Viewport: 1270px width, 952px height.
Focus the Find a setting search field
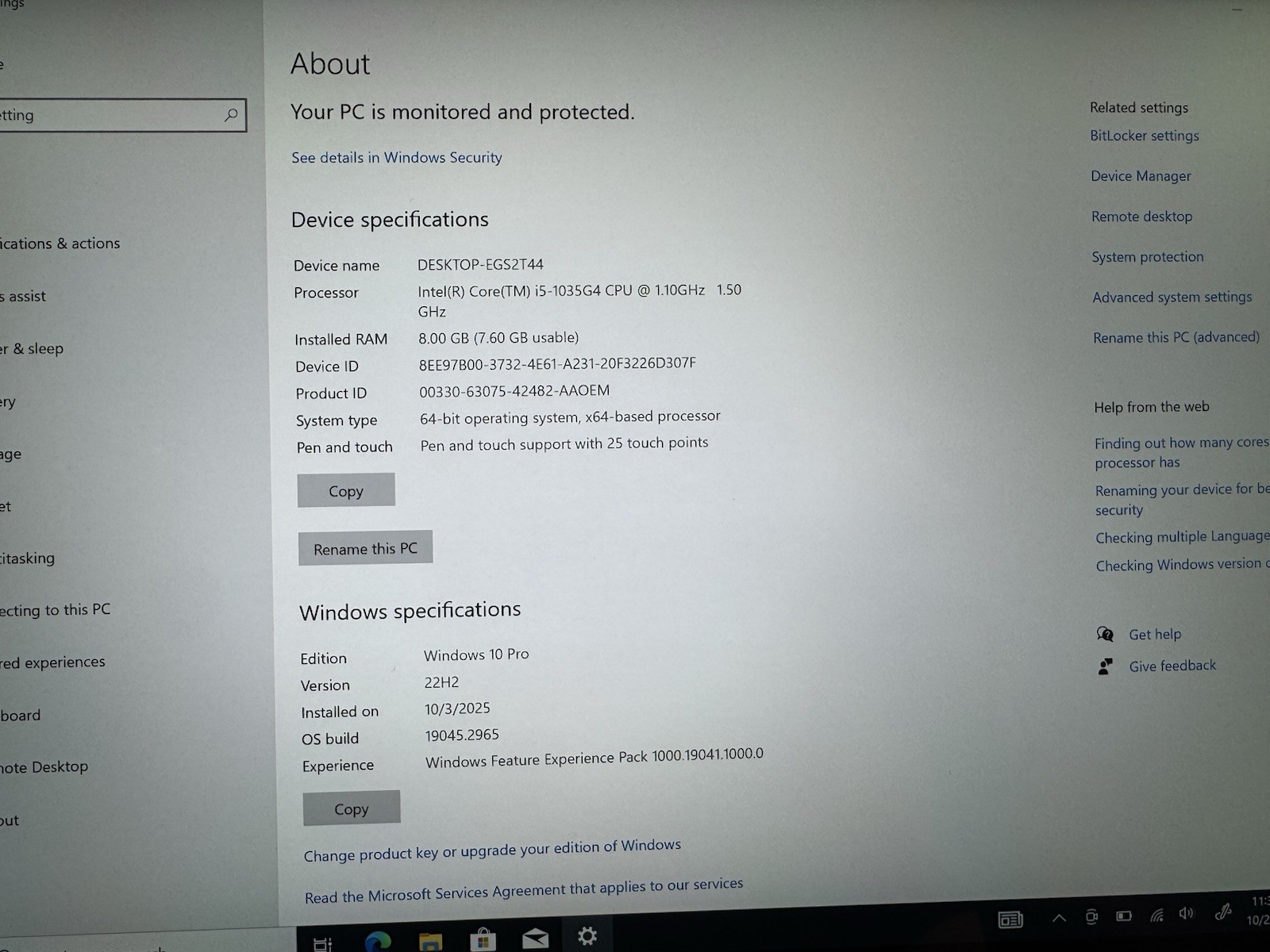click(122, 115)
